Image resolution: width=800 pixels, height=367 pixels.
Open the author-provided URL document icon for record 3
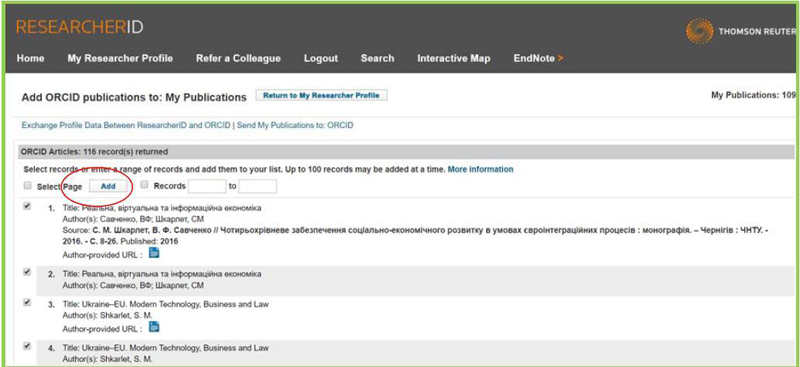click(154, 327)
